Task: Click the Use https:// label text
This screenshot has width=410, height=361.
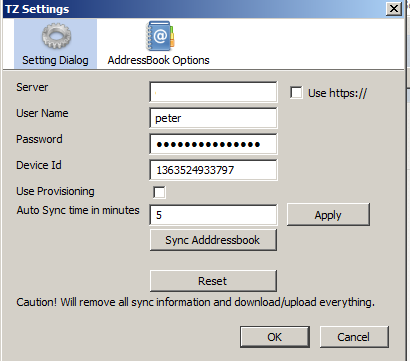Action: coord(337,93)
